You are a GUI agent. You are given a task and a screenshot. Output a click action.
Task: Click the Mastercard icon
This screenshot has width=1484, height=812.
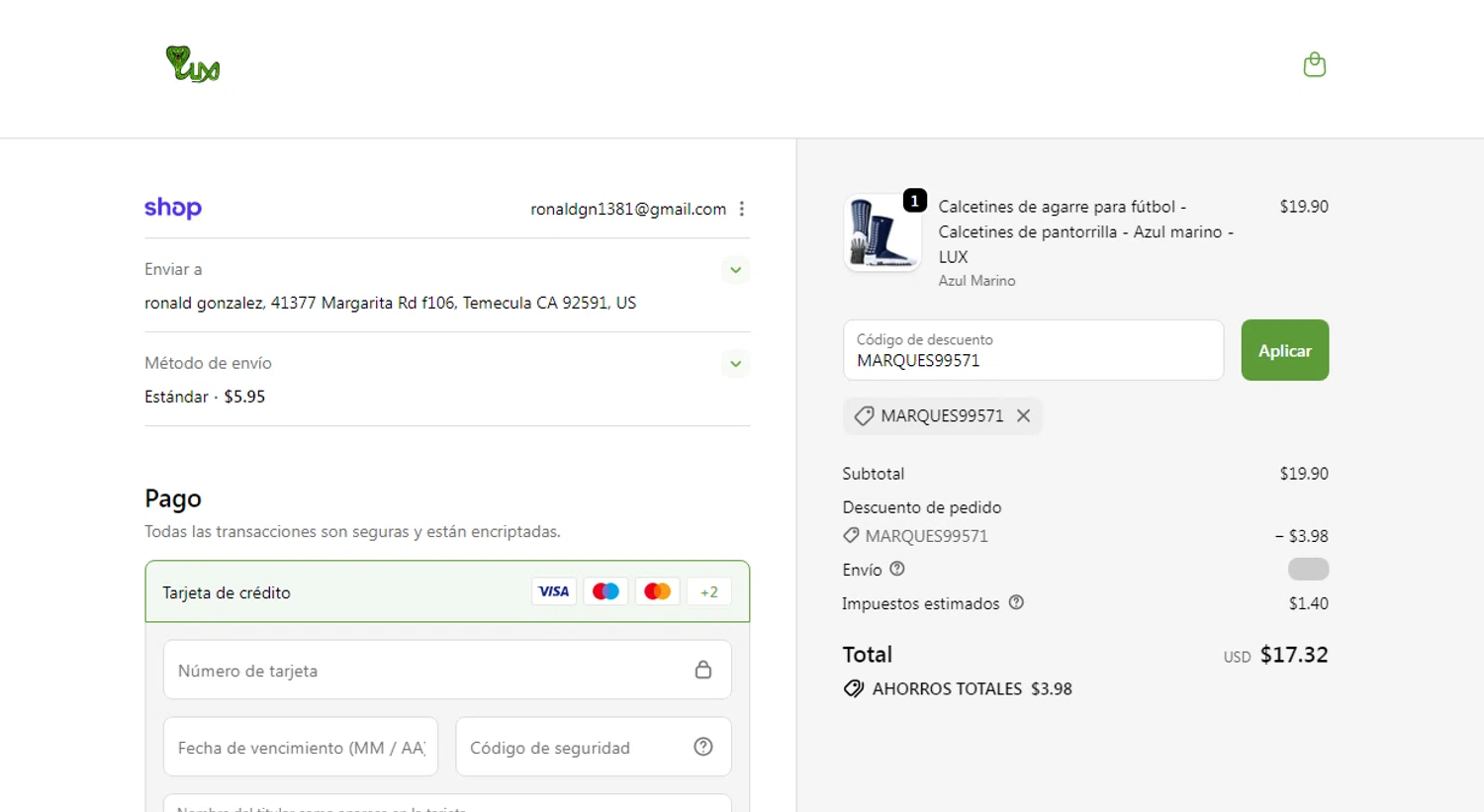pyautogui.click(x=657, y=591)
